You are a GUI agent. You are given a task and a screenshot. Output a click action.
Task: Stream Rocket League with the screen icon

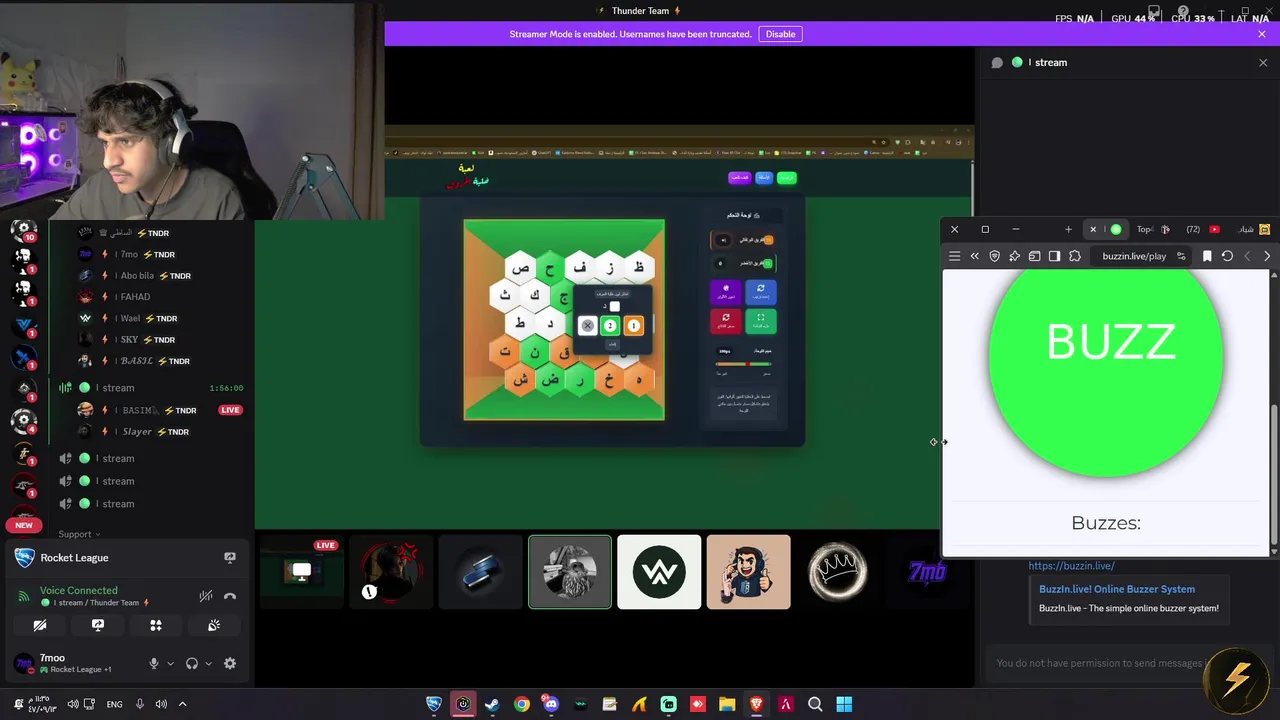pyautogui.click(x=230, y=558)
